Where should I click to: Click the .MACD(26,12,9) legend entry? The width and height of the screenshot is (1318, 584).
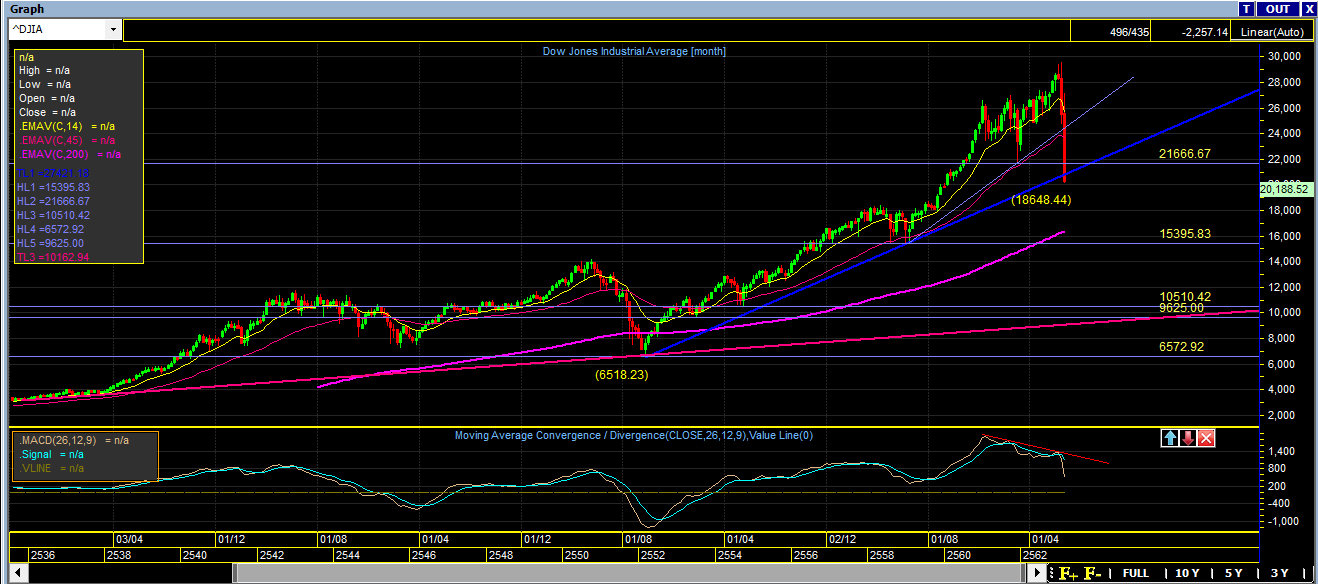click(x=72, y=440)
